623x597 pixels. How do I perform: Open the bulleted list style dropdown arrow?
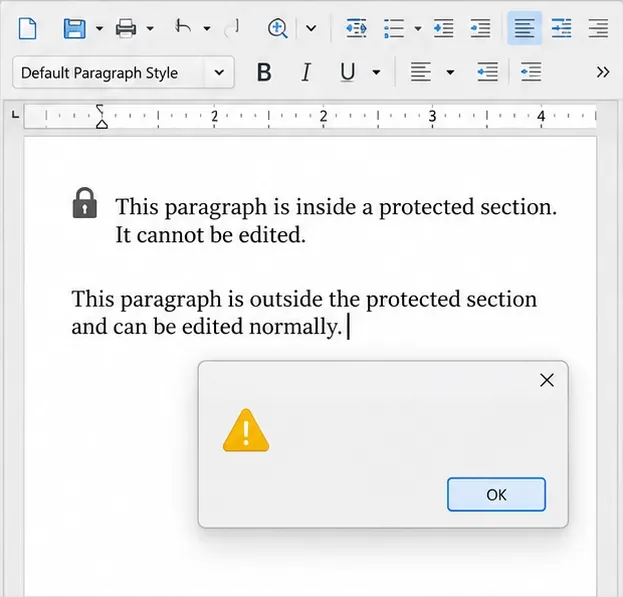(418, 29)
